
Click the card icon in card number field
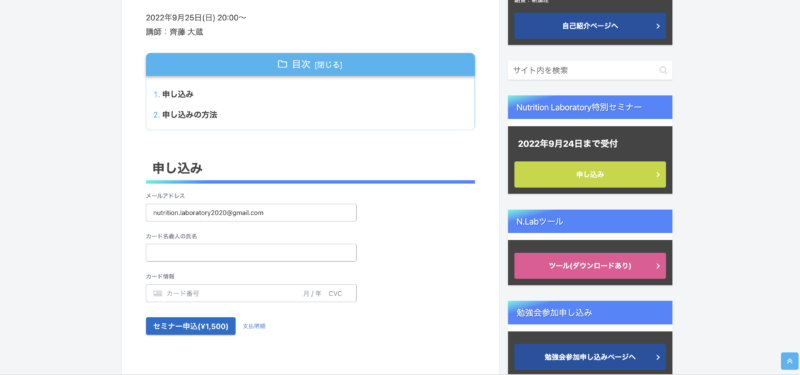click(x=158, y=293)
